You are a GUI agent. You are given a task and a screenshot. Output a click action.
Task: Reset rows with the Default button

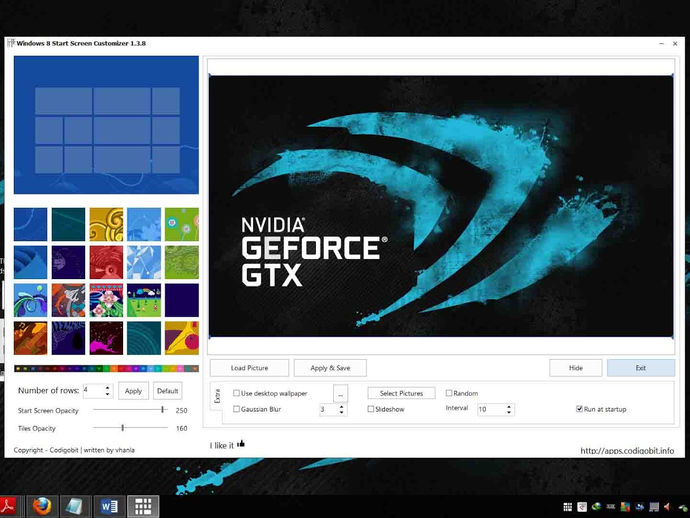point(168,391)
